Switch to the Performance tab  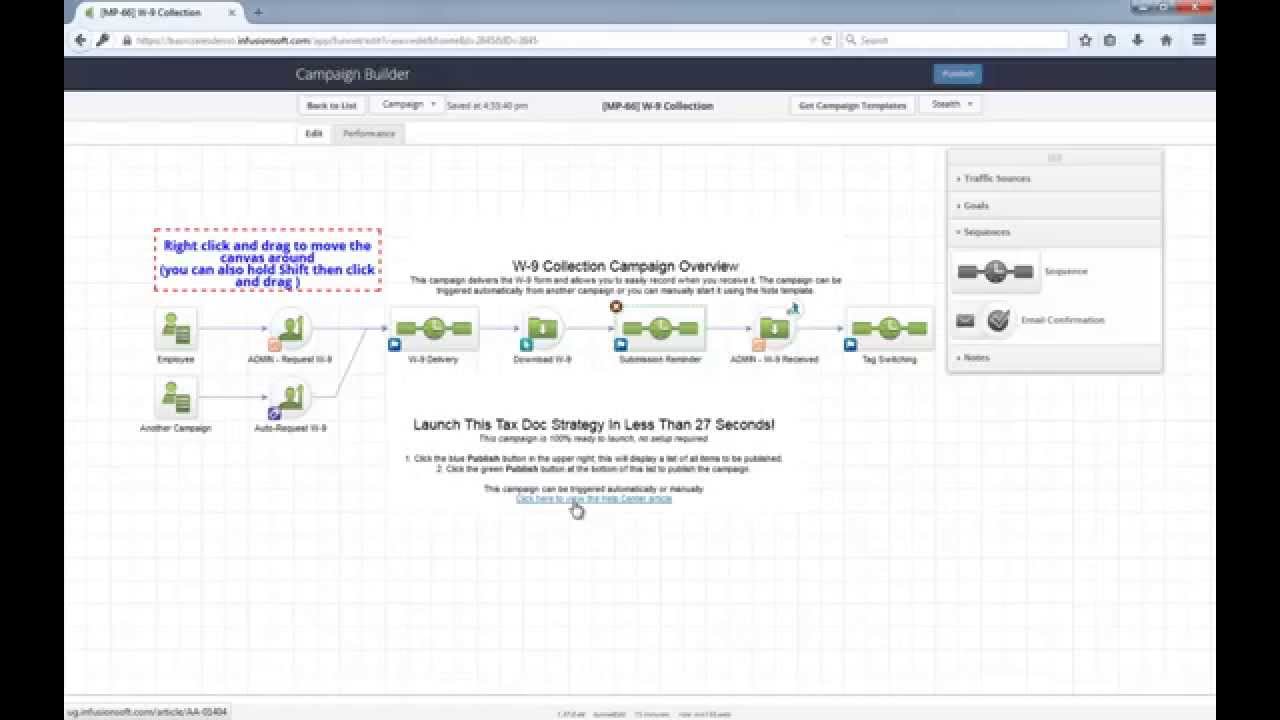369,133
